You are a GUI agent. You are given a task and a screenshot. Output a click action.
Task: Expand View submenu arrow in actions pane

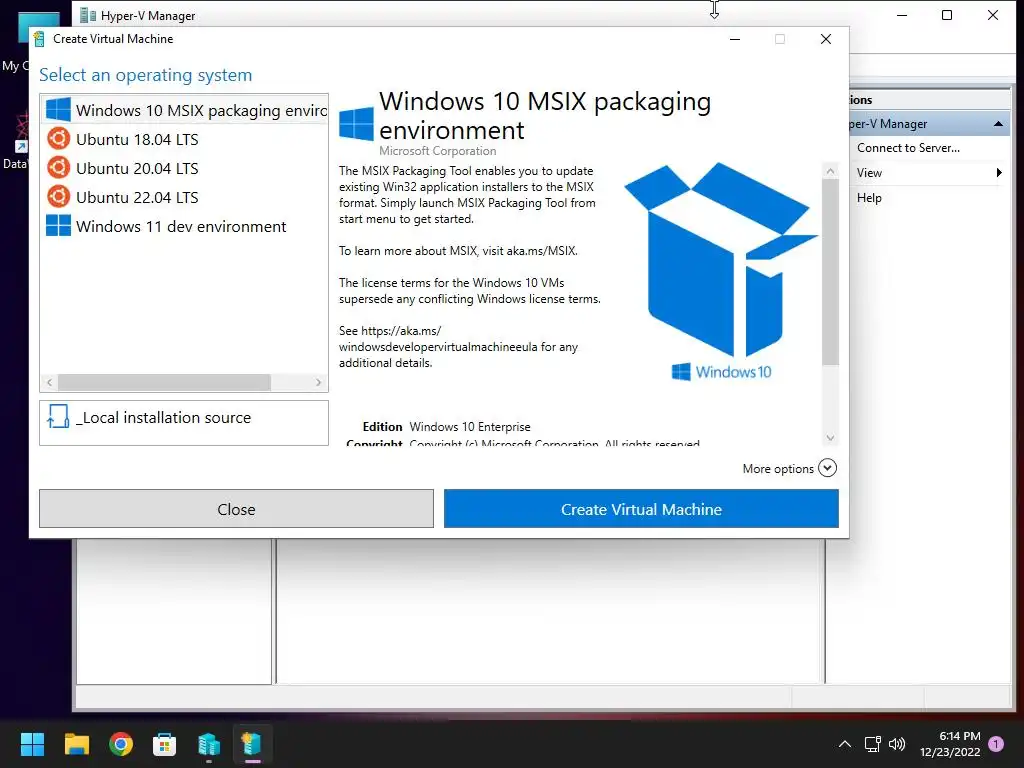tap(999, 172)
